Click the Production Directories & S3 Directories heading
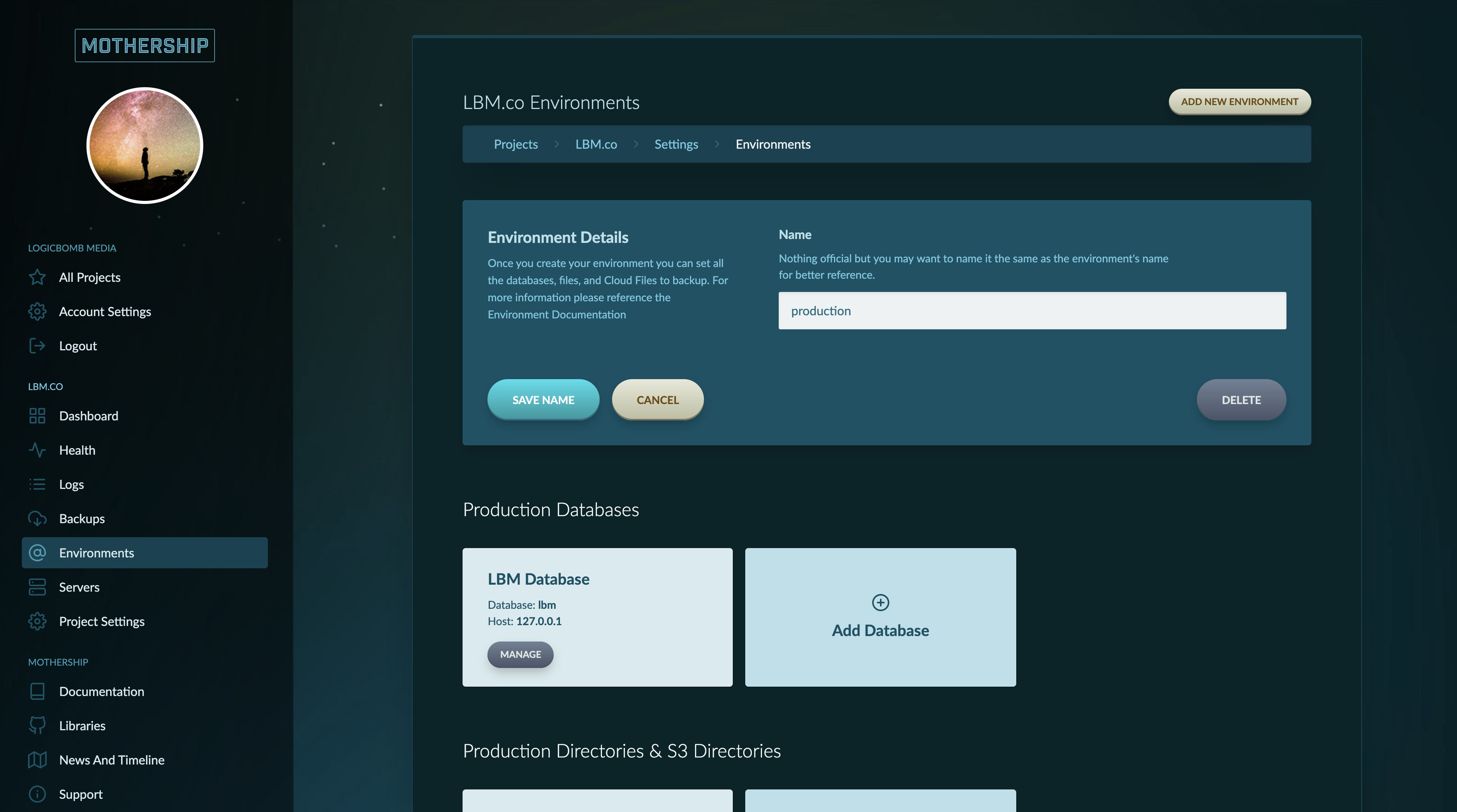The image size is (1457, 812). [621, 750]
